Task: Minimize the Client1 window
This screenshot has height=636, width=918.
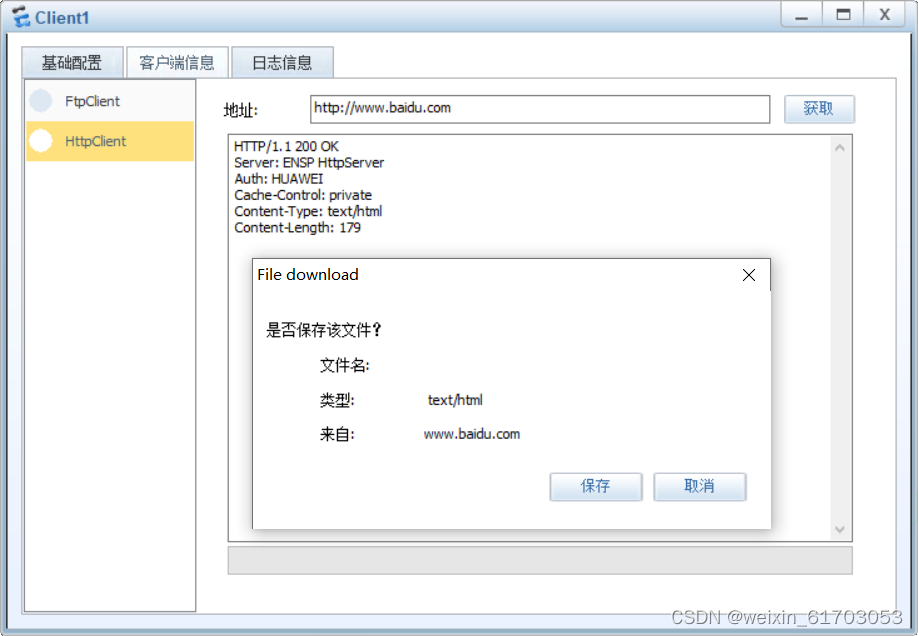Action: tap(801, 15)
